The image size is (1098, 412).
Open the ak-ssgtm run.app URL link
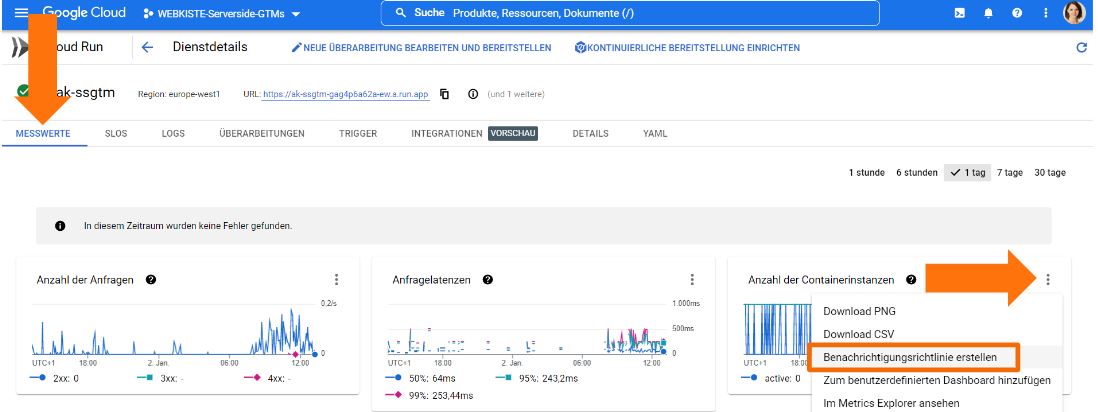pos(345,94)
